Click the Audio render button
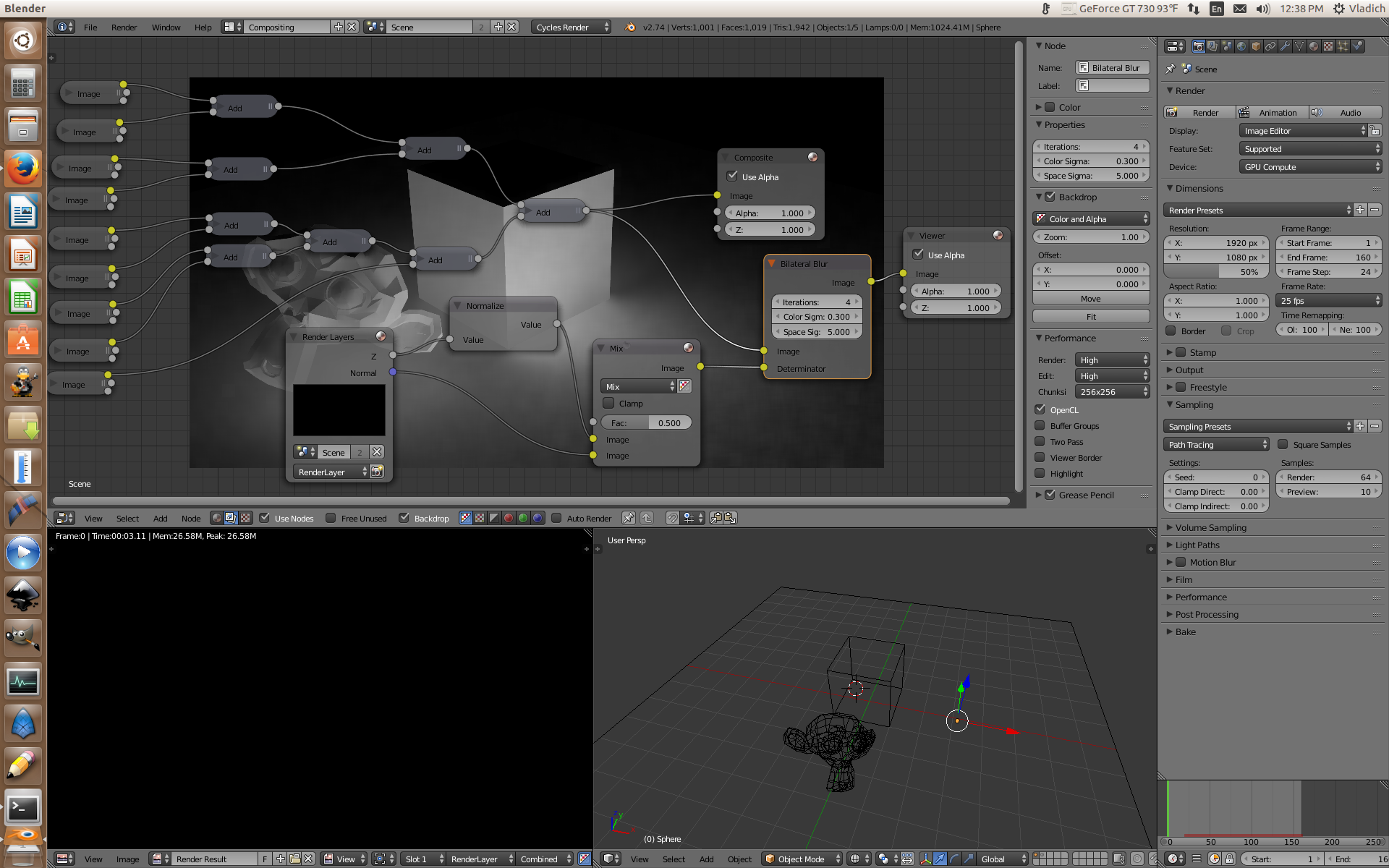The width and height of the screenshot is (1389, 868). (x=1345, y=112)
